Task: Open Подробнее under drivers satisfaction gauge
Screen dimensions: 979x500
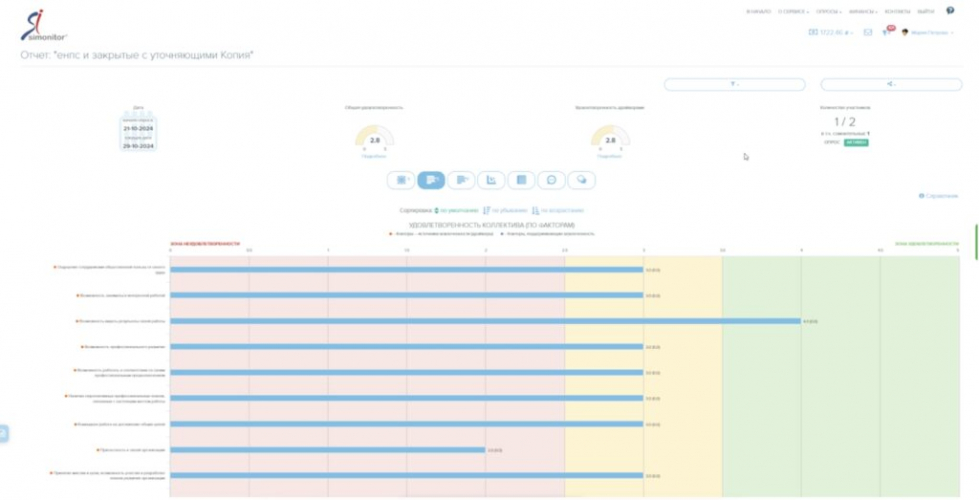Action: click(610, 157)
